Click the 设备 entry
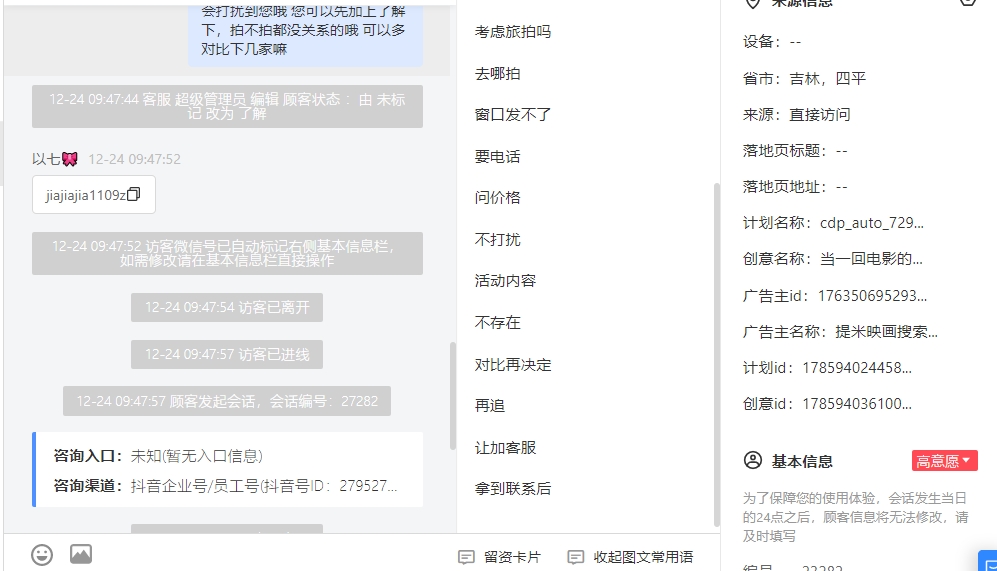Screen dimensions: 997x571 point(772,43)
